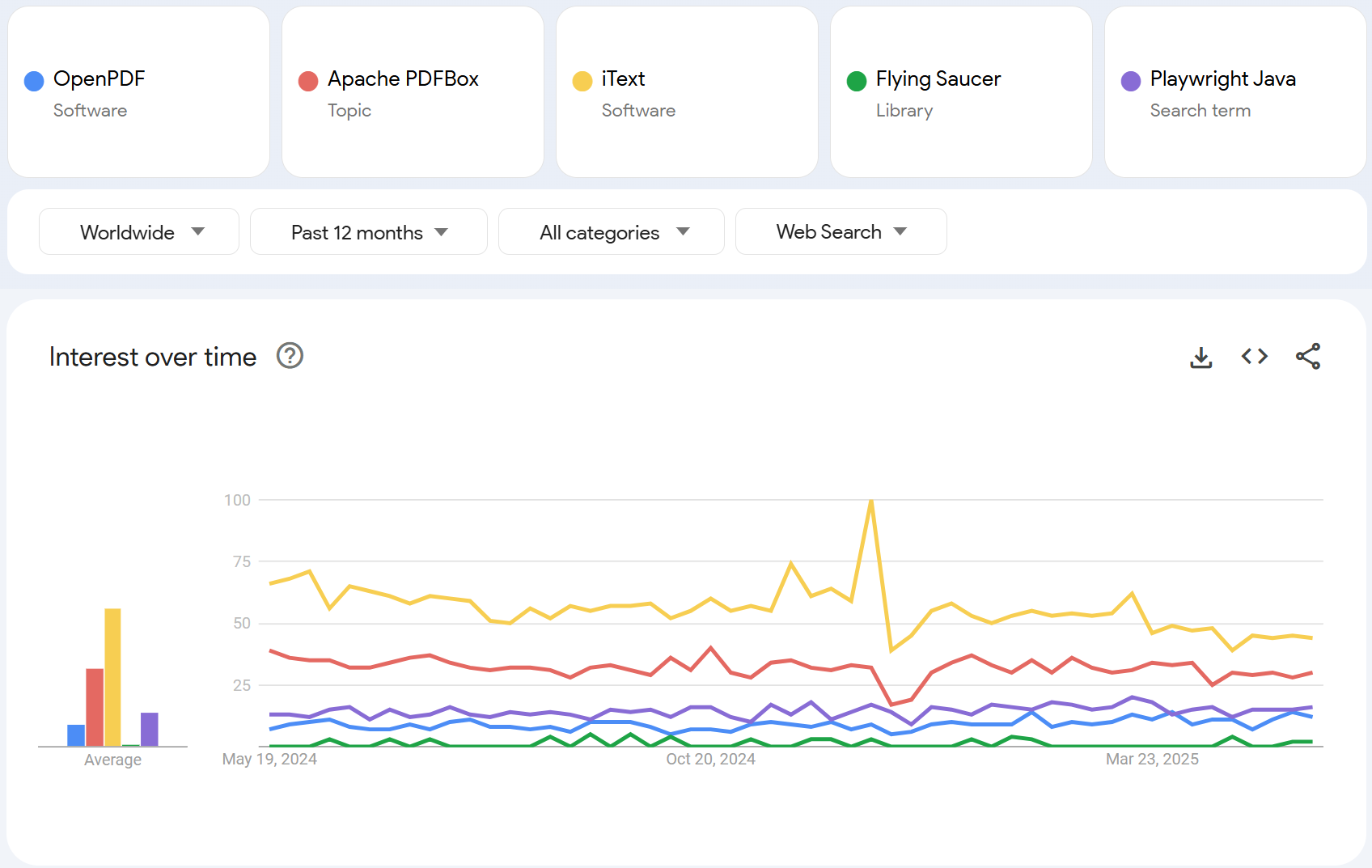Open the Worldwide region dropdown
This screenshot has width=1372, height=868.
[x=139, y=231]
